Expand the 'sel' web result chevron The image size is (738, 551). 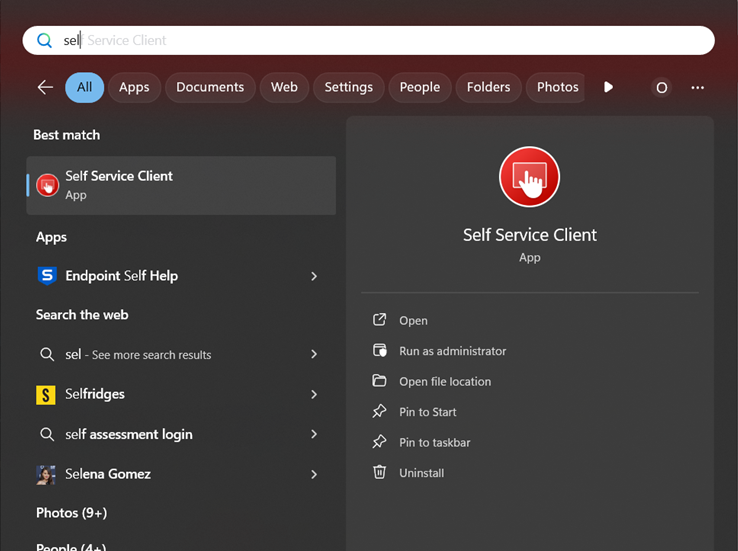click(314, 354)
